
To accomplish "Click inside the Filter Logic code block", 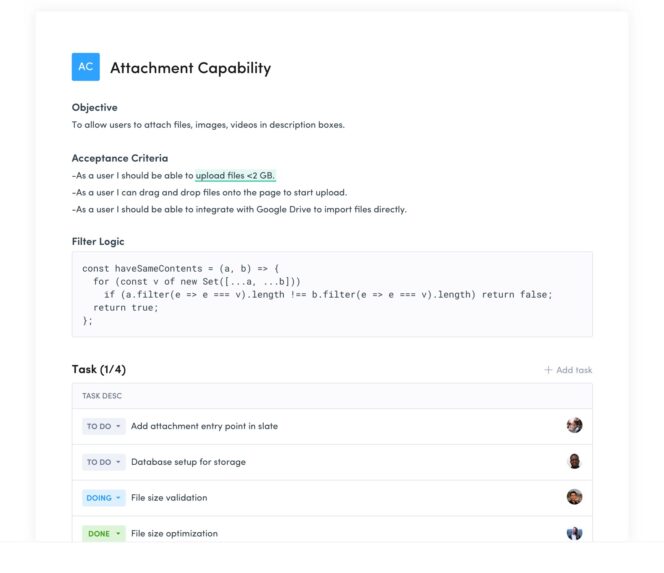I will coord(332,294).
